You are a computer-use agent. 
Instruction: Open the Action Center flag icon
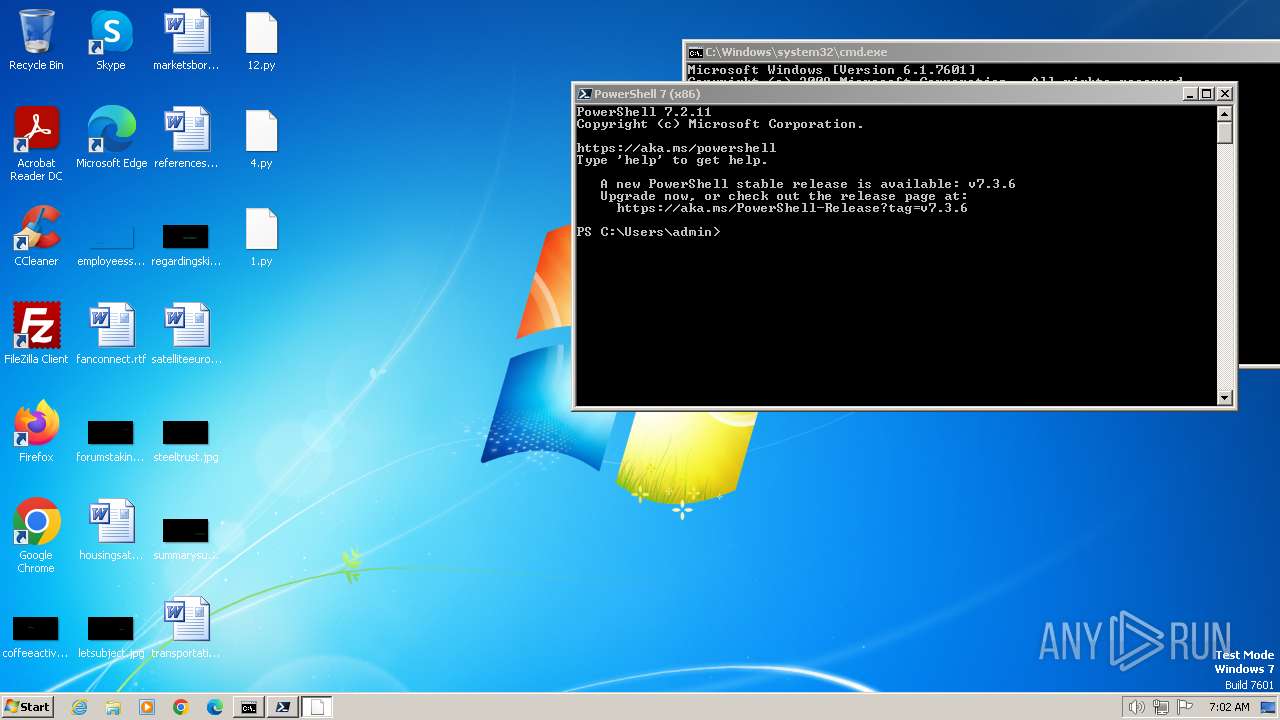coord(1185,707)
